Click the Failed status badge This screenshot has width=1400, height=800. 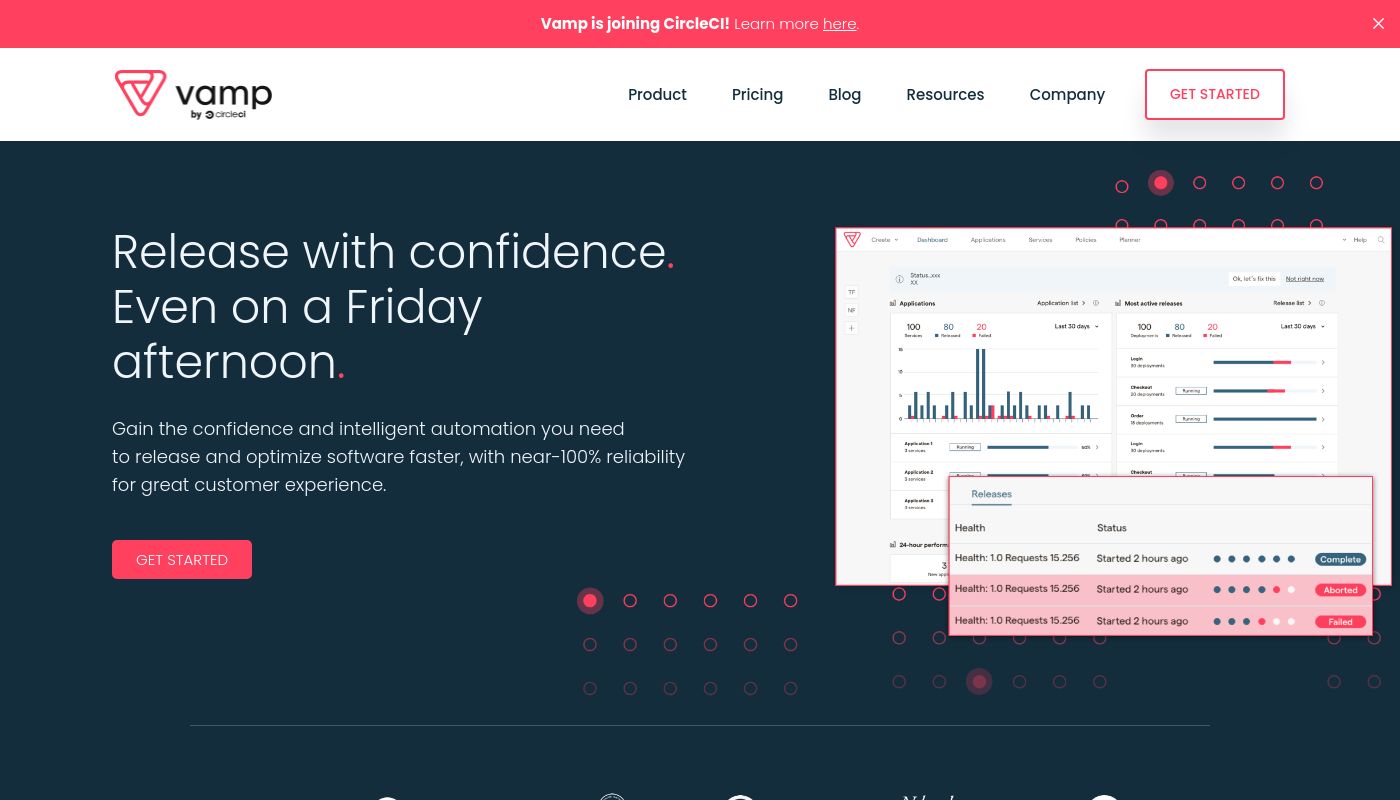(1340, 621)
